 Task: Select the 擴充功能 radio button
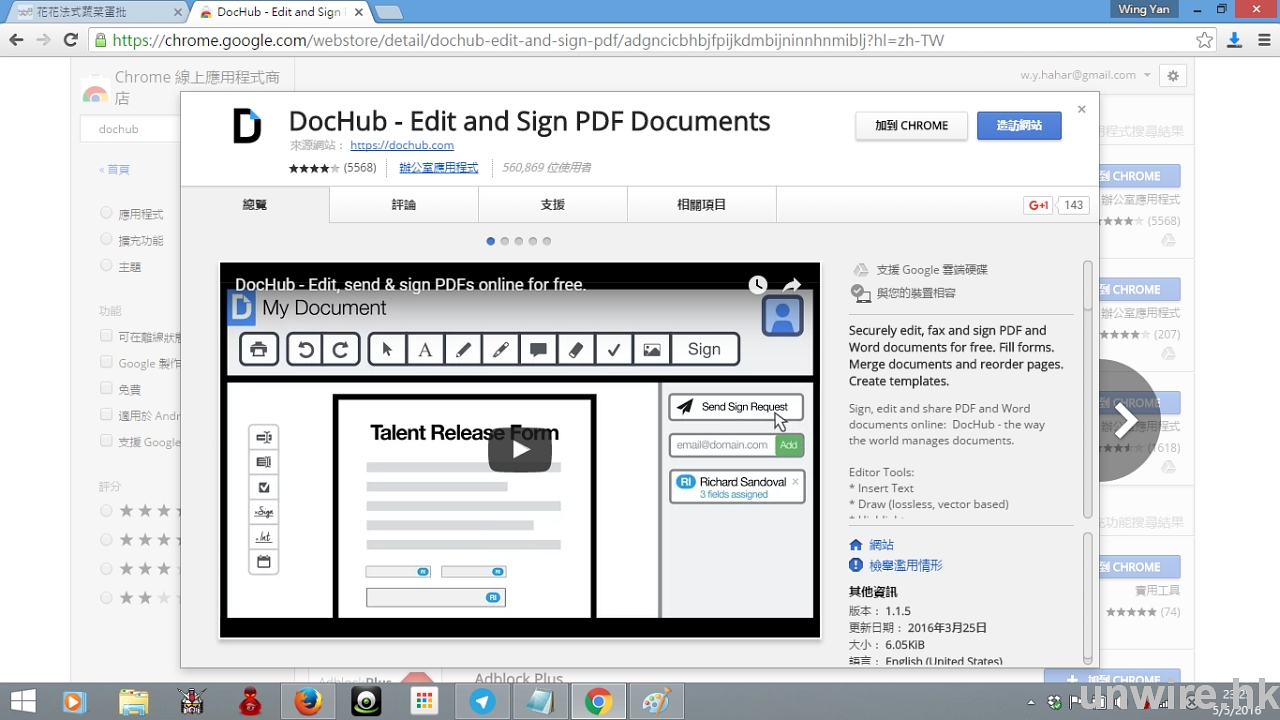(106, 240)
